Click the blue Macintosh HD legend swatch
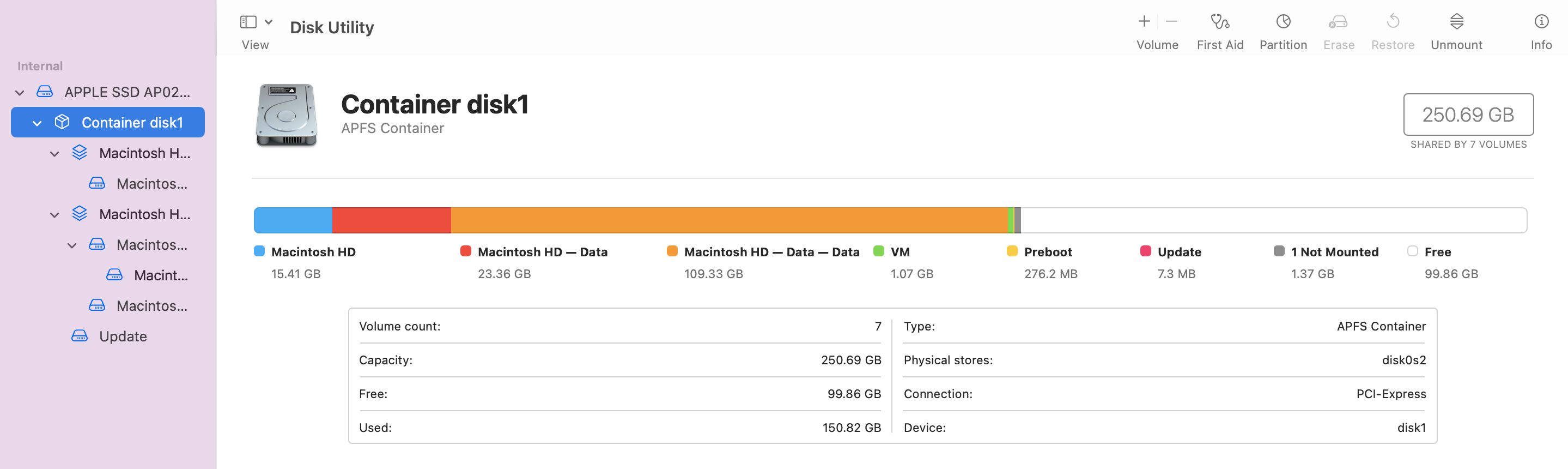Image resolution: width=1568 pixels, height=469 pixels. click(259, 251)
